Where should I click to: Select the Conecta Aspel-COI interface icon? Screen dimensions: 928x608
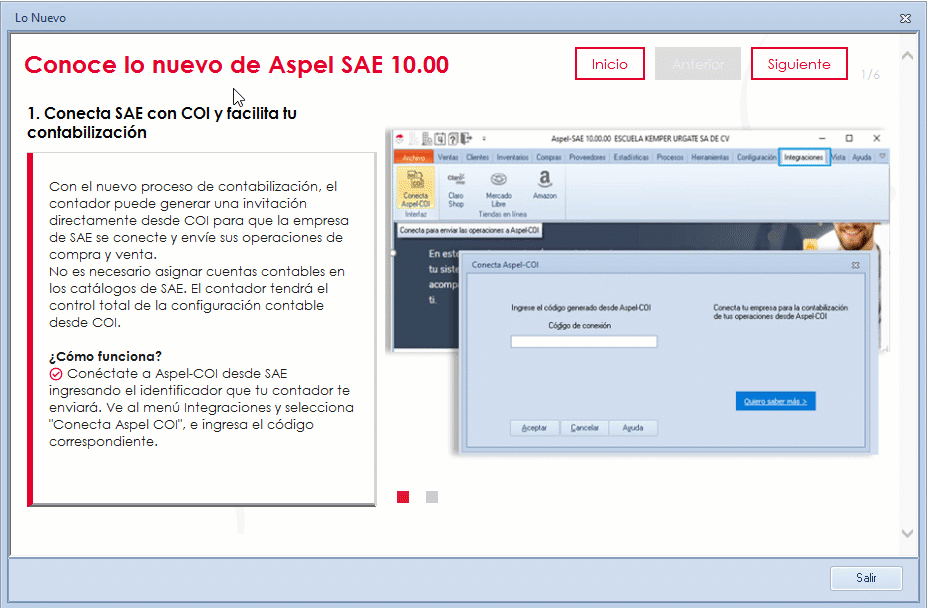pyautogui.click(x=417, y=188)
